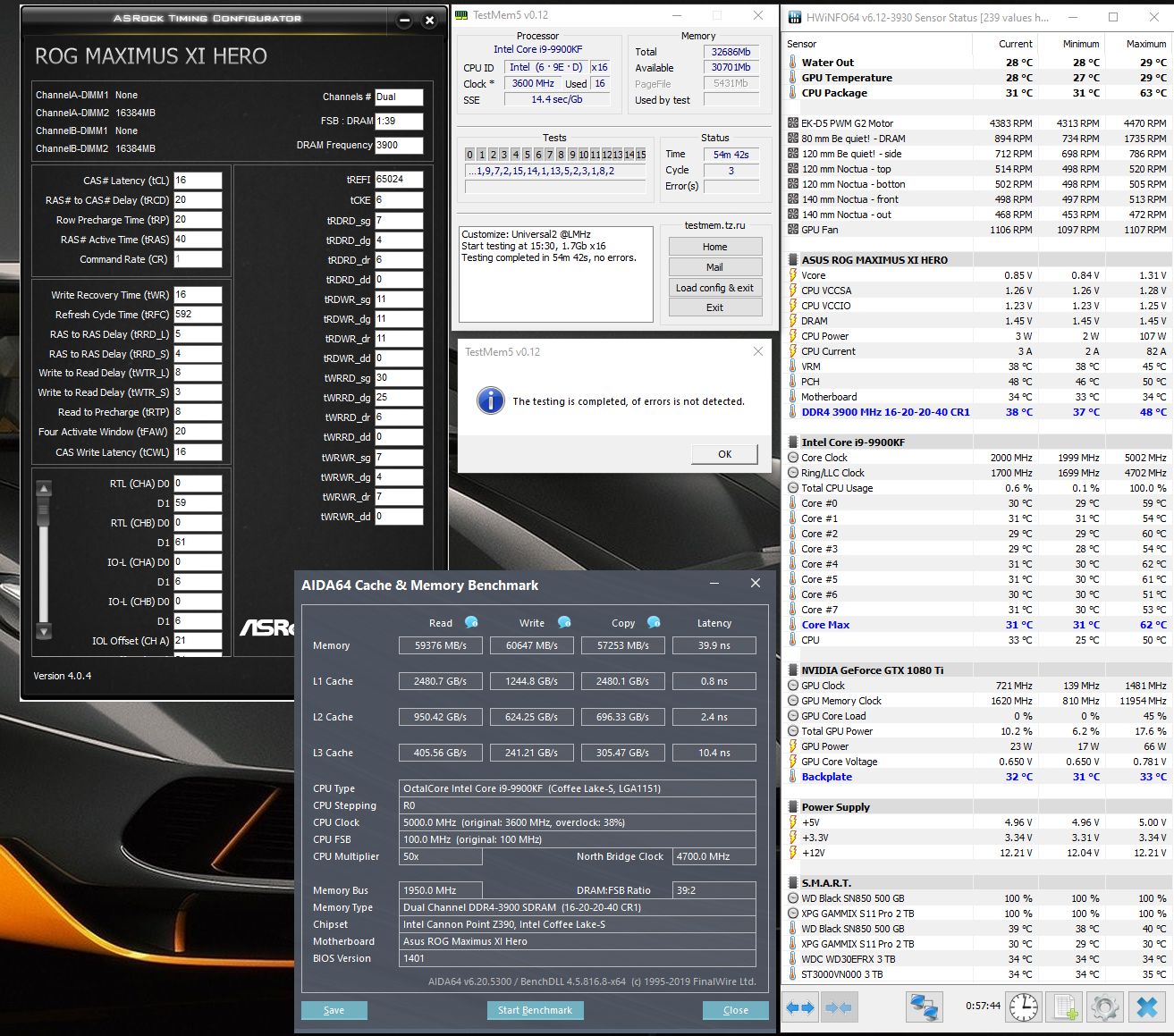Click the blue X icon in HWiNFO toolbar
1174x1036 pixels.
[x=1147, y=1007]
